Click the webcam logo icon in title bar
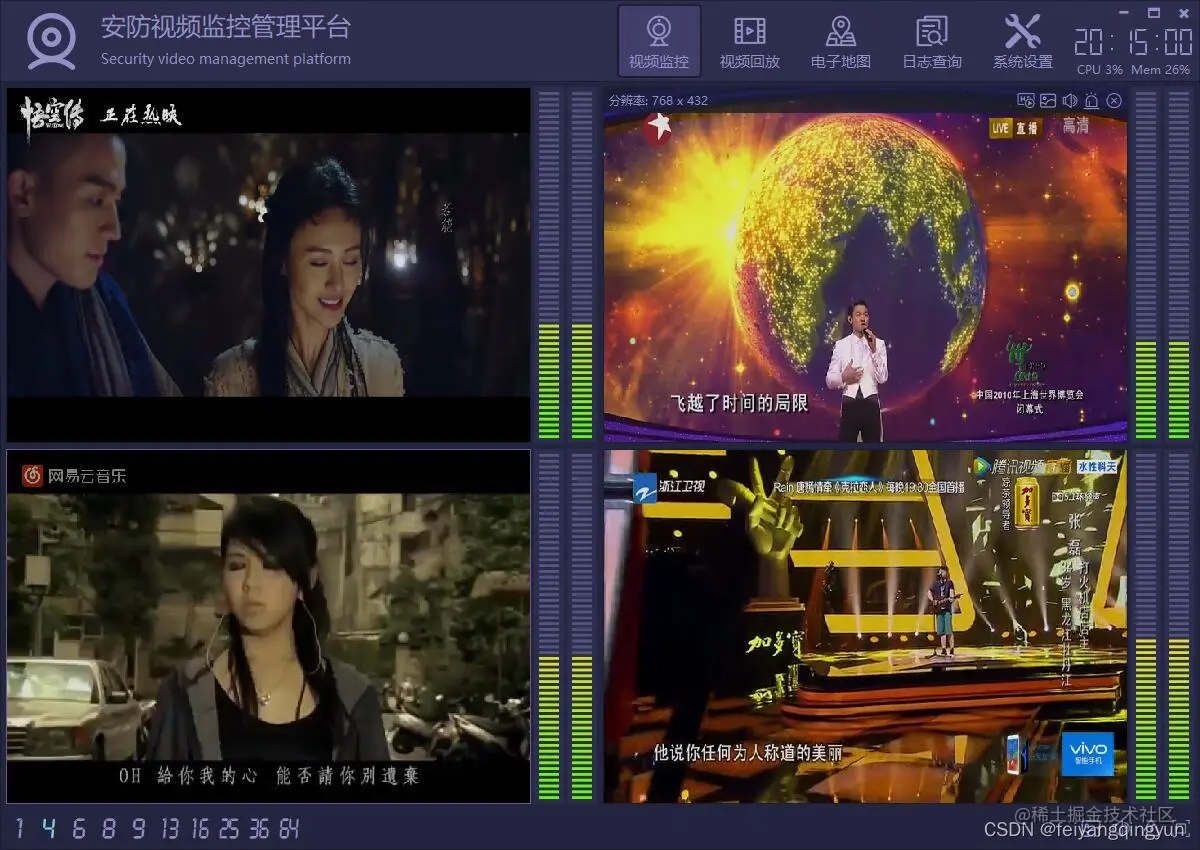This screenshot has height=850, width=1200. (51, 41)
